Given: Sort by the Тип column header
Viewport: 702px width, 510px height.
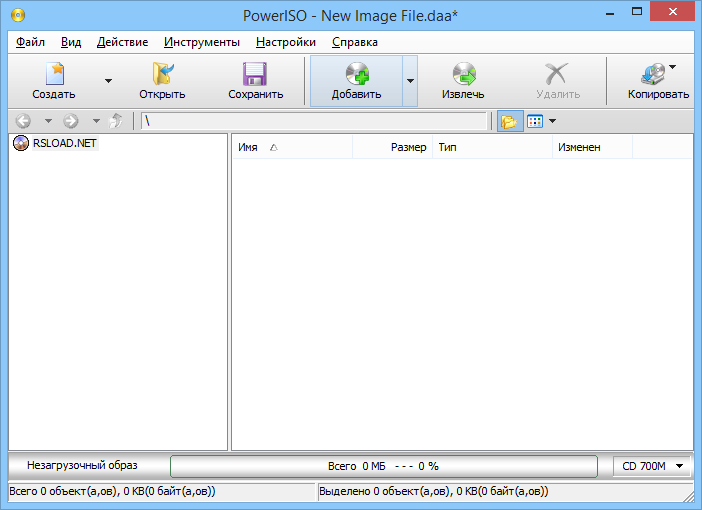Looking at the screenshot, I should click(x=492, y=147).
